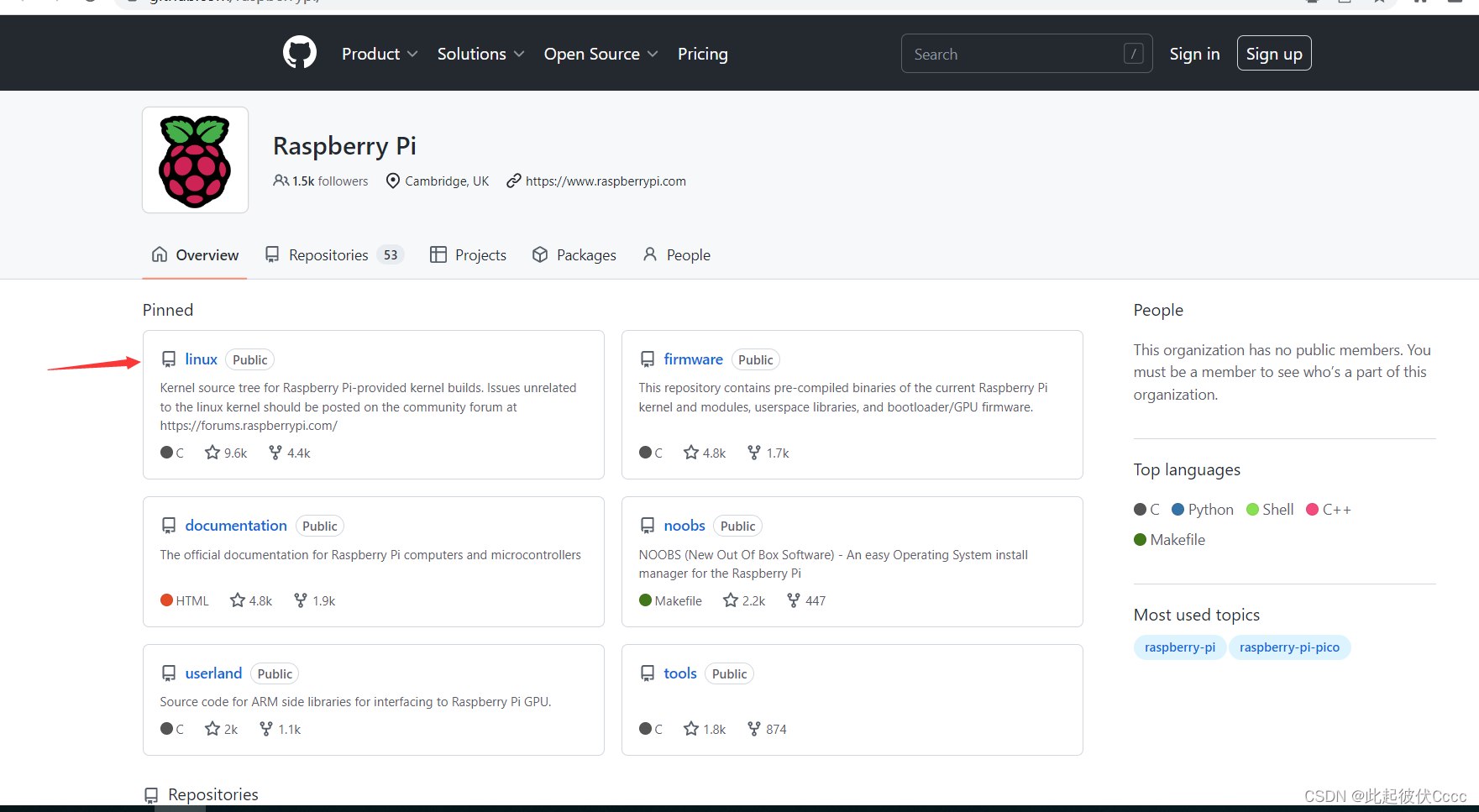Click the slash shortcut key icon in search
The image size is (1479, 812).
click(1133, 54)
